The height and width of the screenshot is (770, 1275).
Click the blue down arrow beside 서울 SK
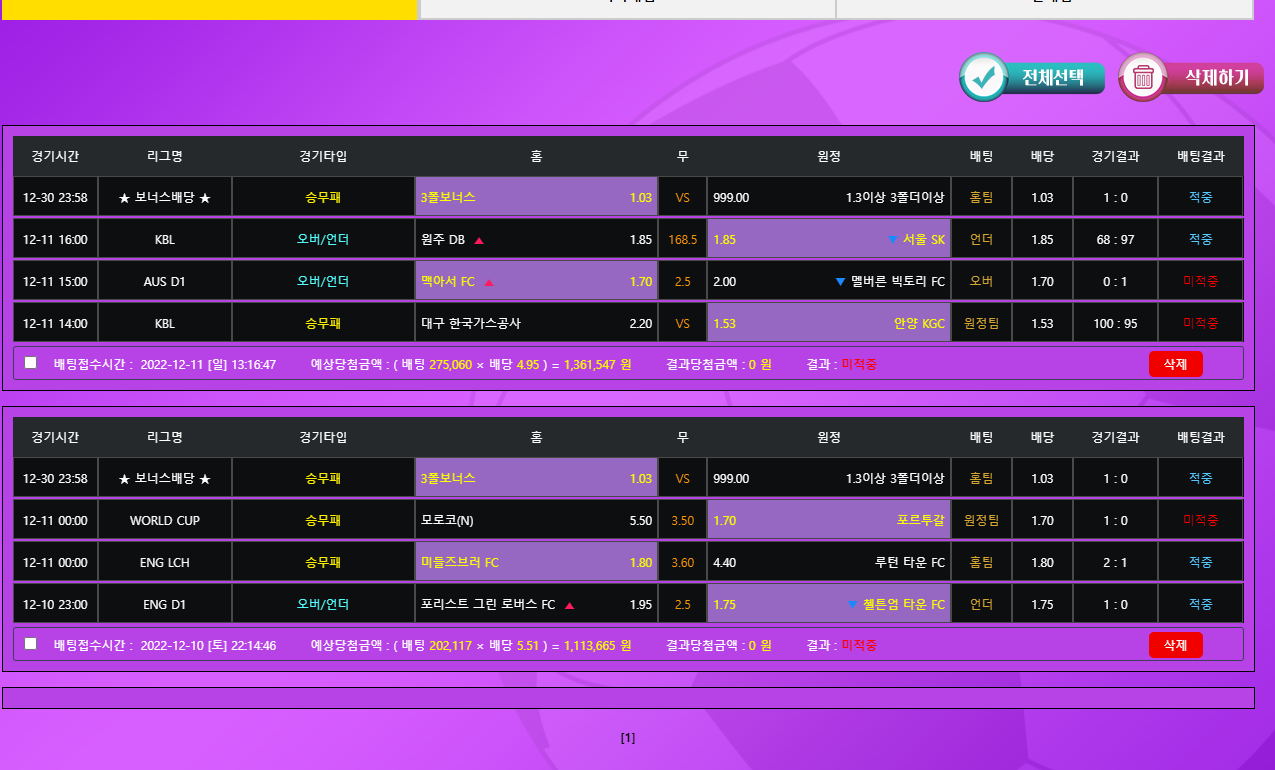(892, 240)
